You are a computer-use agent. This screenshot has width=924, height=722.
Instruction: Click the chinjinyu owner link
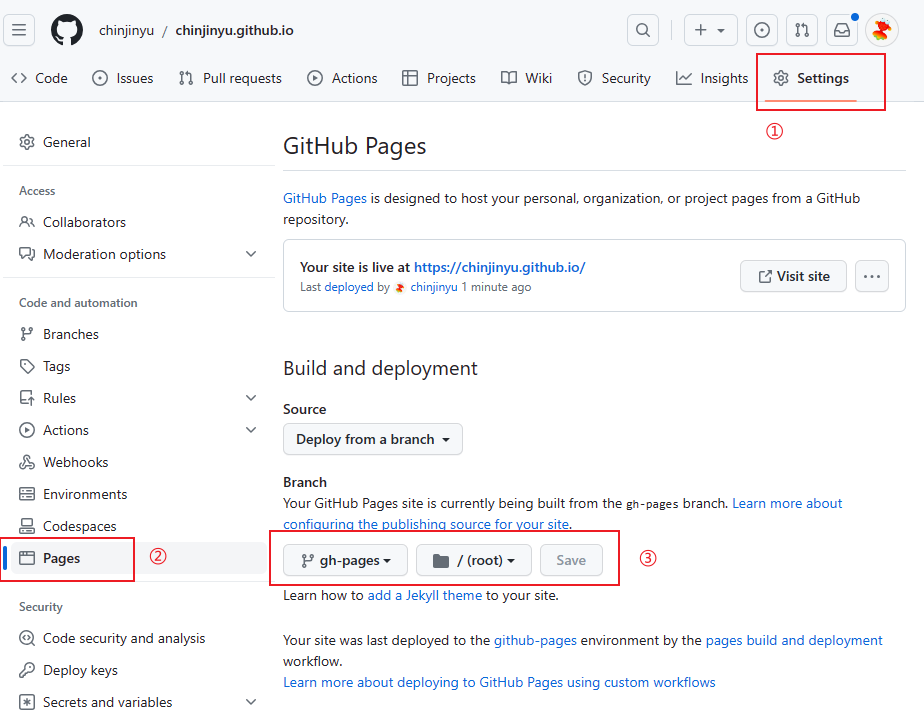[126, 30]
